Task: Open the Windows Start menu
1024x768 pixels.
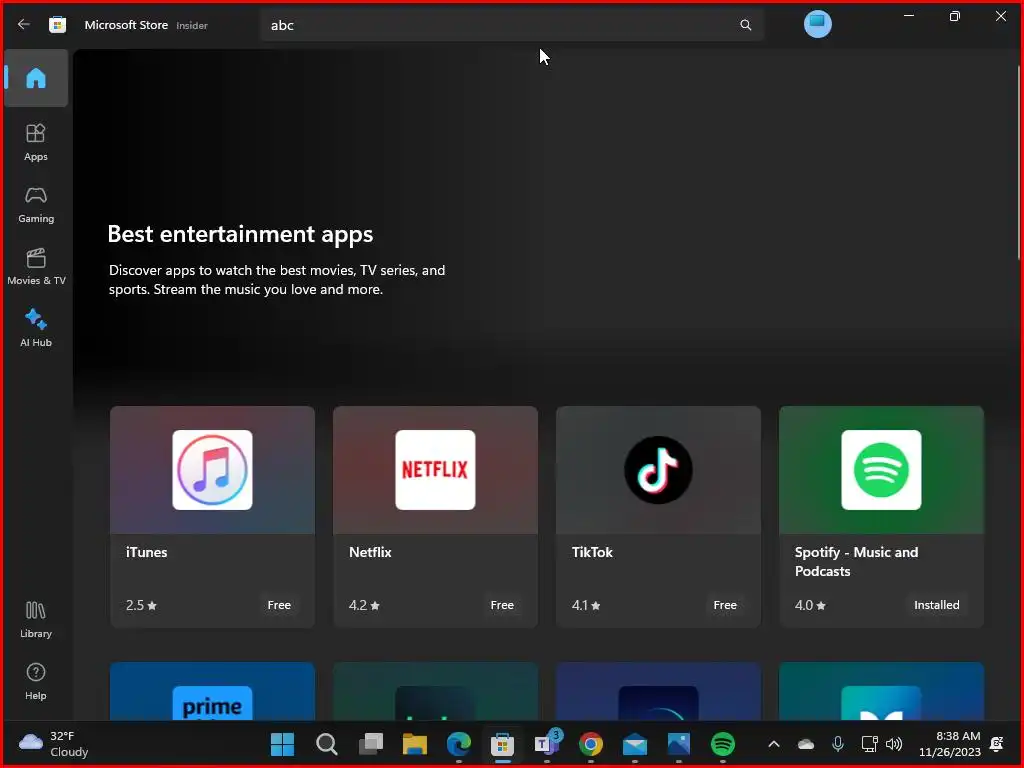Action: 282,744
